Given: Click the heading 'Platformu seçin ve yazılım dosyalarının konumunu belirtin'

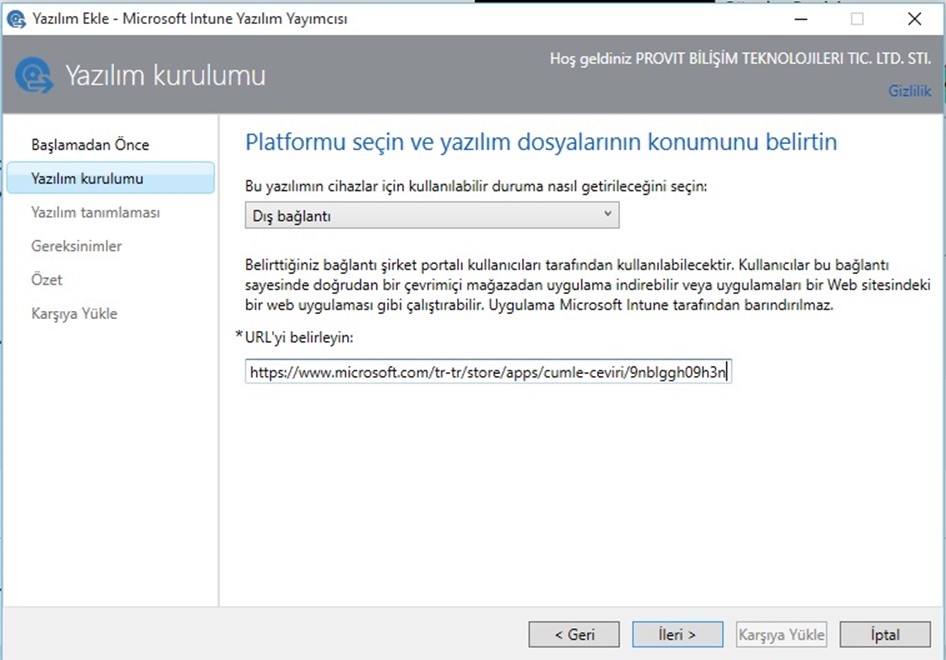Looking at the screenshot, I should (x=541, y=142).
